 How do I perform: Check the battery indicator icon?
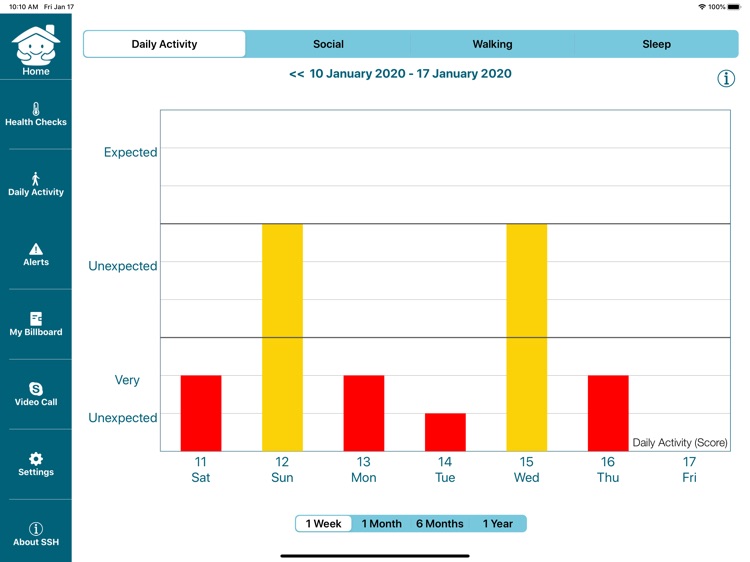pyautogui.click(x=734, y=7)
